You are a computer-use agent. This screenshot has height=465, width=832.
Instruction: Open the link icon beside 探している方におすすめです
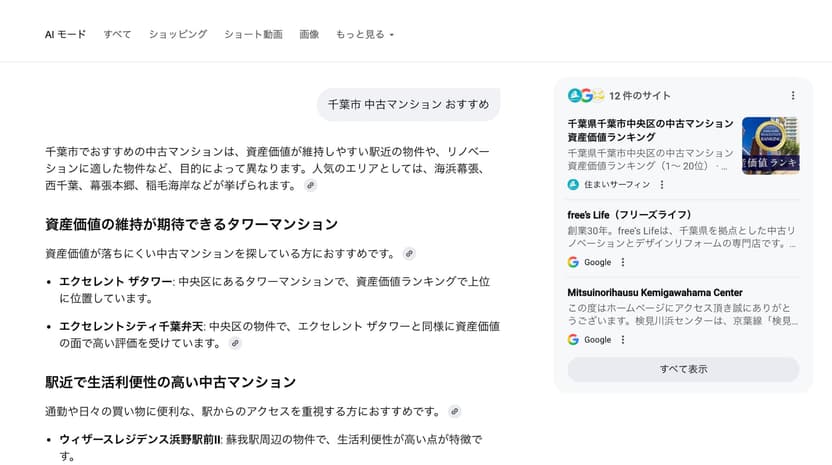(409, 254)
